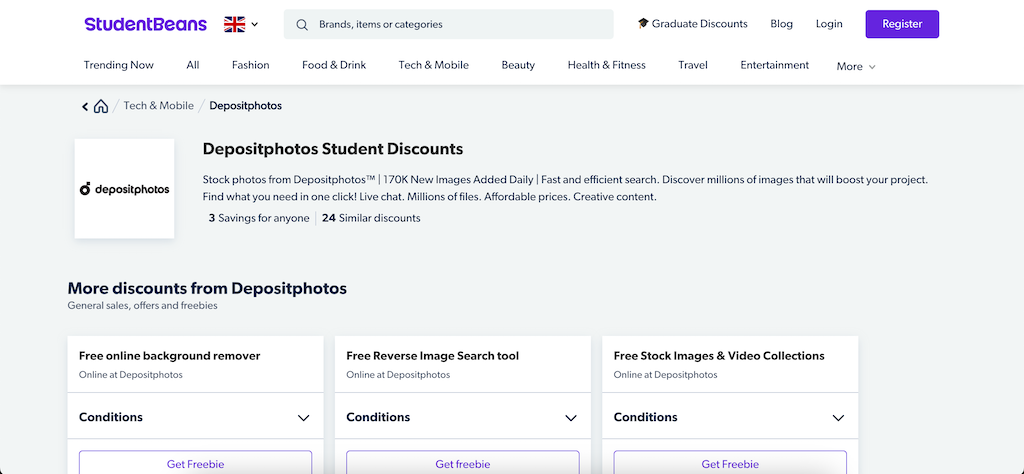Open the Entertainment category
The height and width of the screenshot is (474, 1024).
tap(775, 65)
